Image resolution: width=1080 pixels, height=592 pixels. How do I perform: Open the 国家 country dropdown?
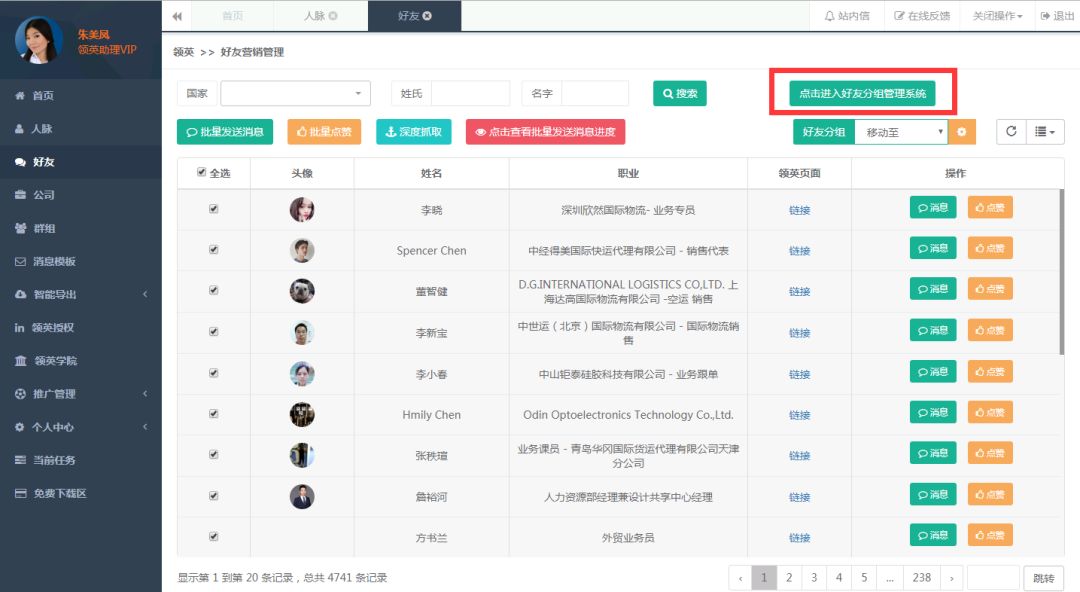coord(295,93)
